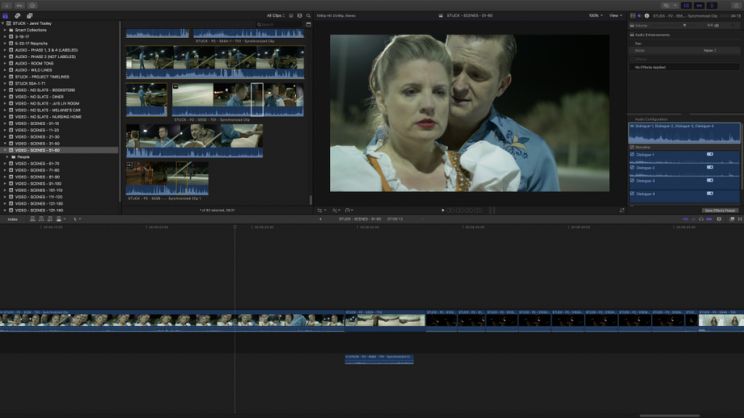Click the Save Effects Preset button
This screenshot has width=744, height=418.
tap(720, 210)
